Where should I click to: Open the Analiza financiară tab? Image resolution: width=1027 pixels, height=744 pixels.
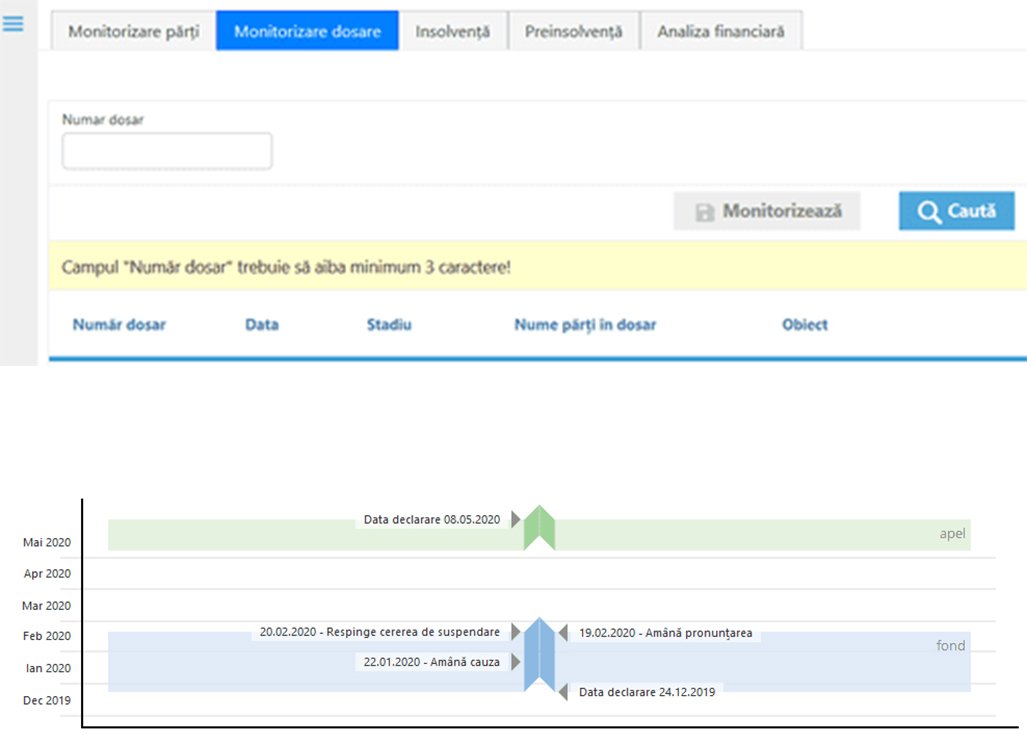pyautogui.click(x=720, y=31)
